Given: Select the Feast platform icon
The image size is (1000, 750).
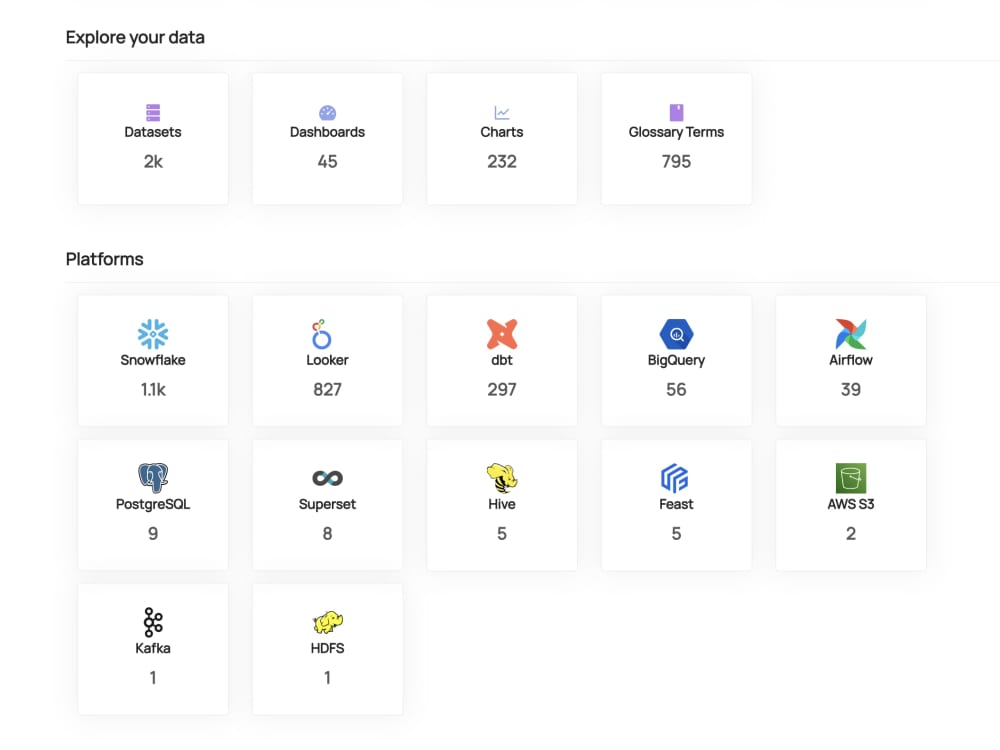Looking at the screenshot, I should (676, 479).
